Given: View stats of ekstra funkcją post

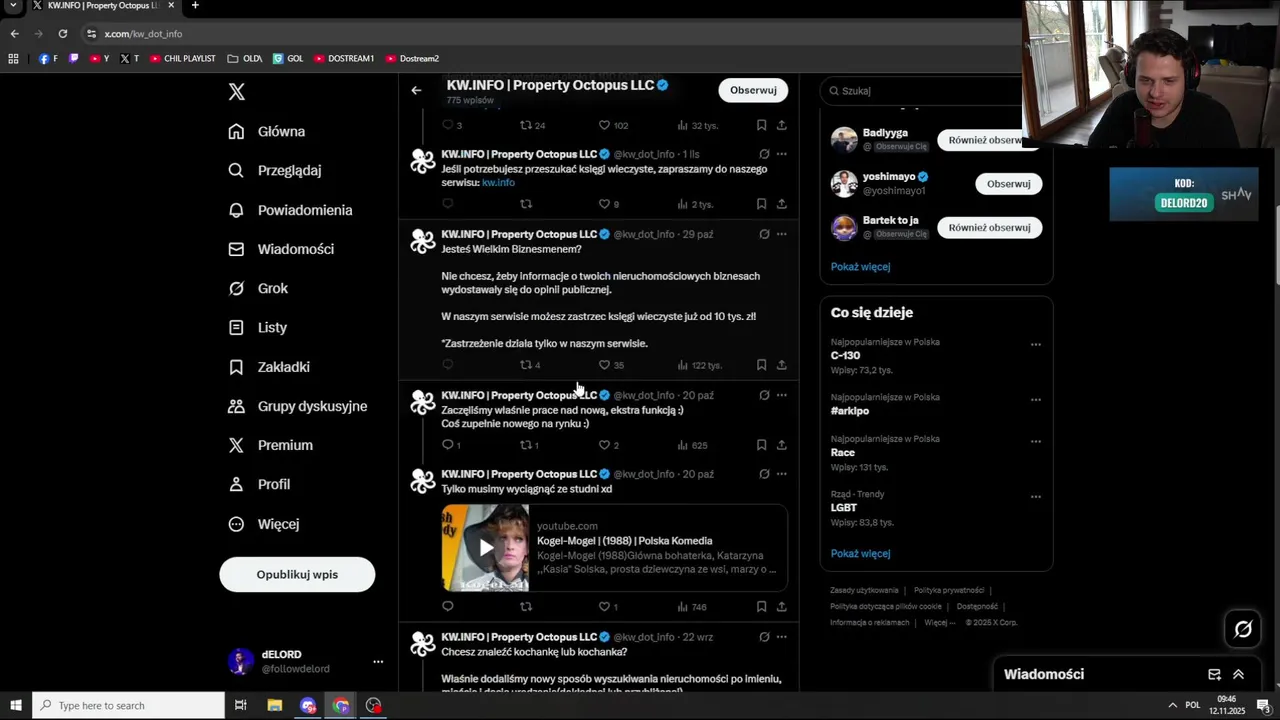Looking at the screenshot, I should tap(692, 445).
